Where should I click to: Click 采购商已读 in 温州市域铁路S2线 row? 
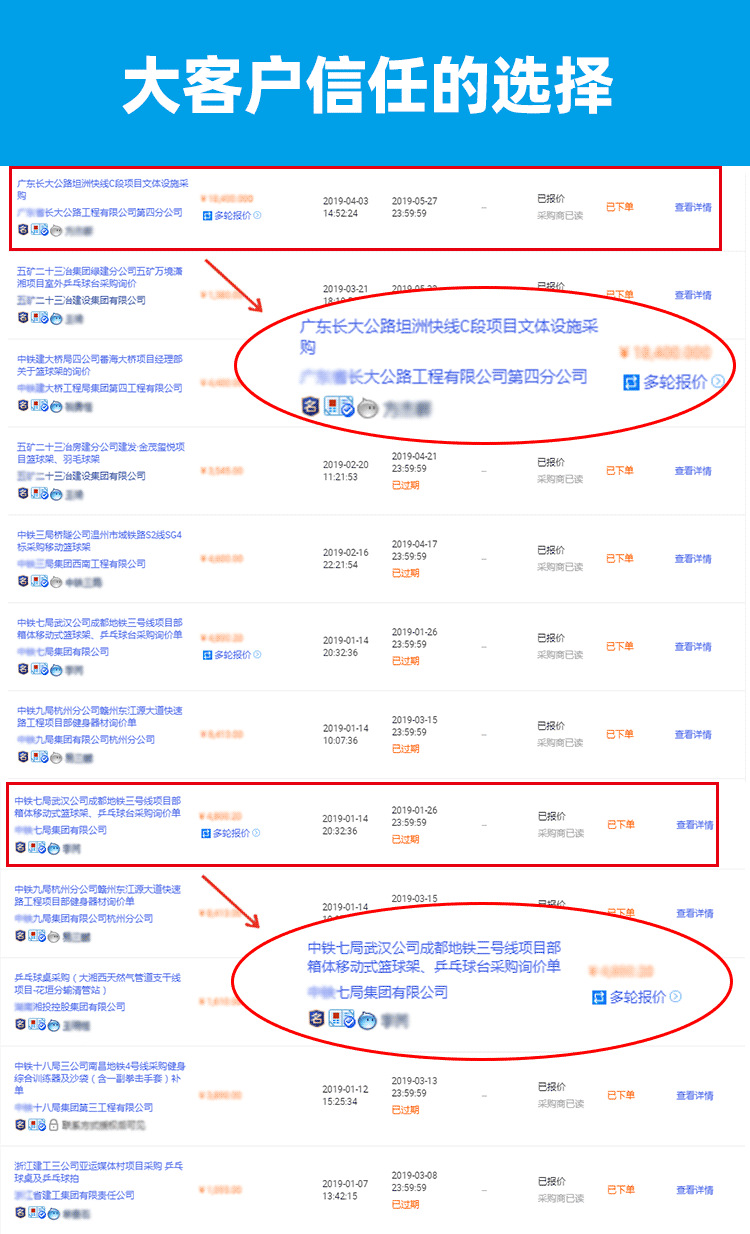coord(560,566)
